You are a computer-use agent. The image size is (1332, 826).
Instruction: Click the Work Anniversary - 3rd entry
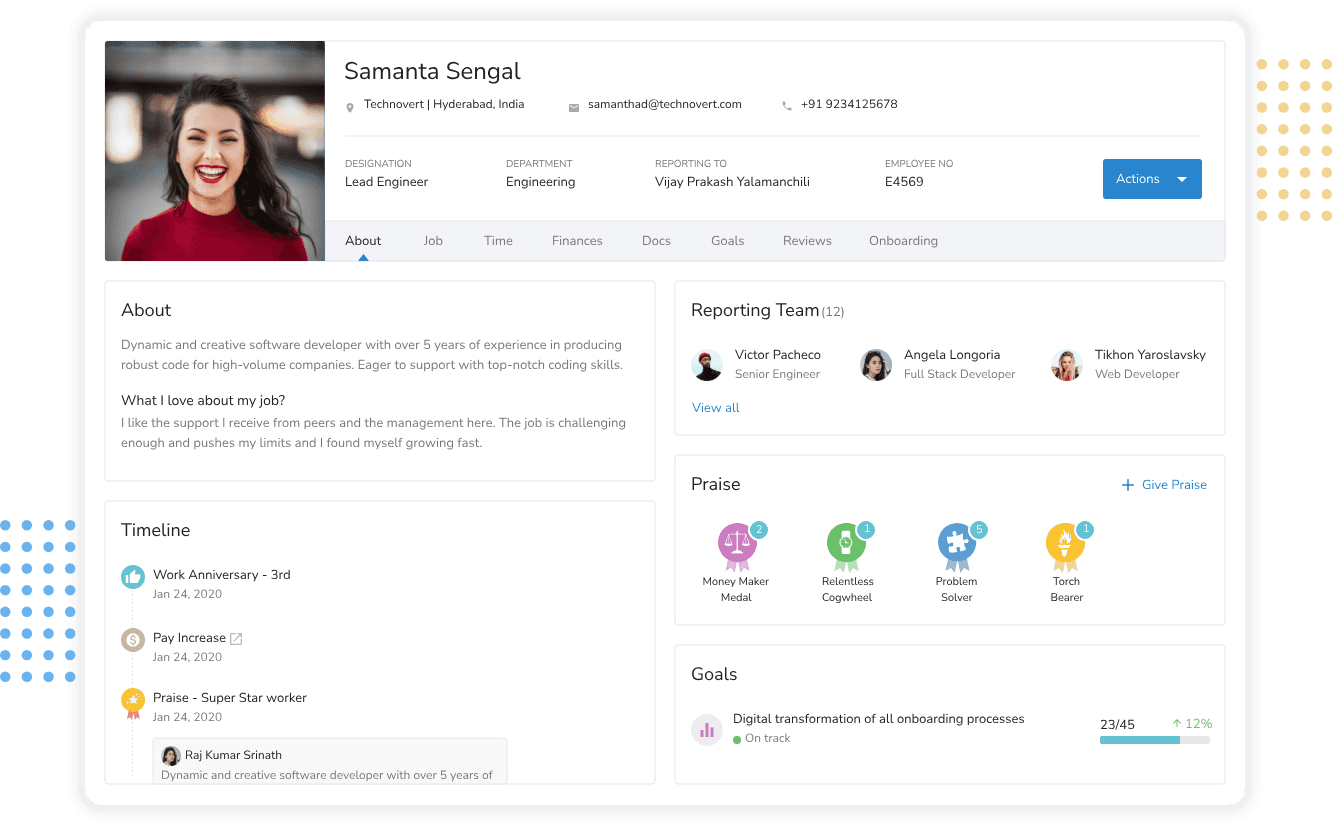pos(222,575)
